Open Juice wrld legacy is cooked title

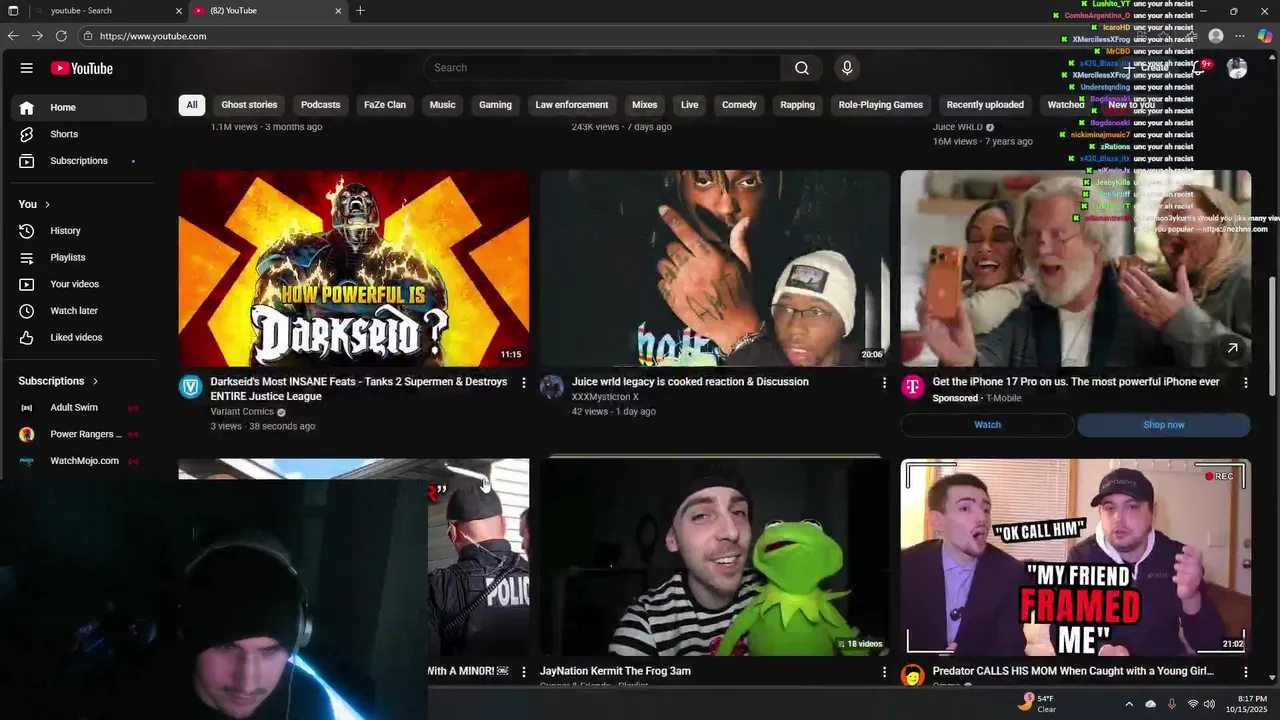pos(690,382)
